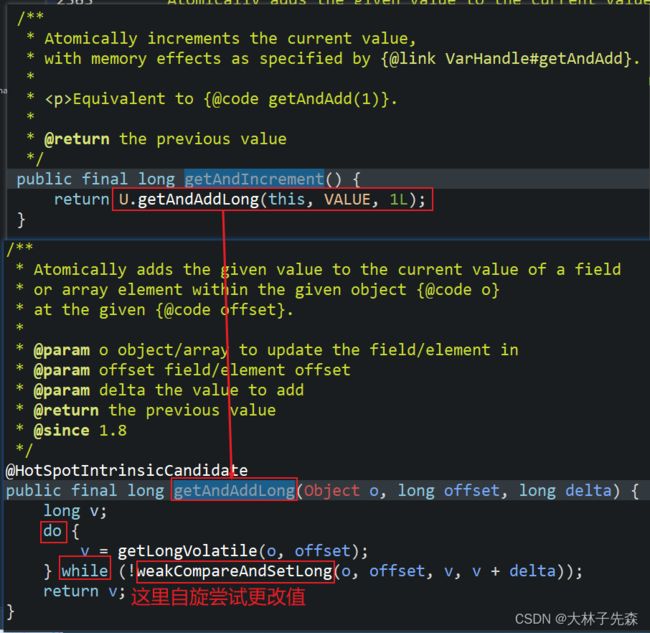Image resolution: width=650 pixels, height=633 pixels.
Task: Click the weakCompareAndSetLong call
Action: 235,571
